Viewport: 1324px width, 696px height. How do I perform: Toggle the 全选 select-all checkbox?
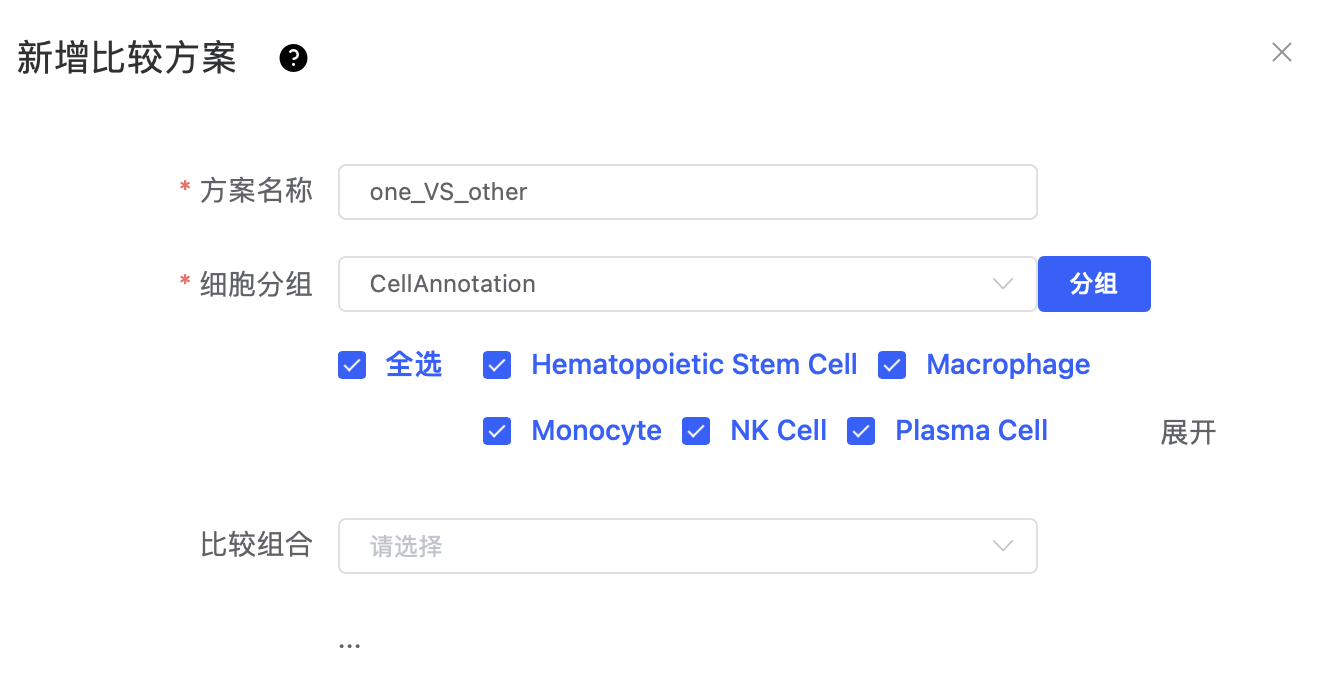point(352,365)
